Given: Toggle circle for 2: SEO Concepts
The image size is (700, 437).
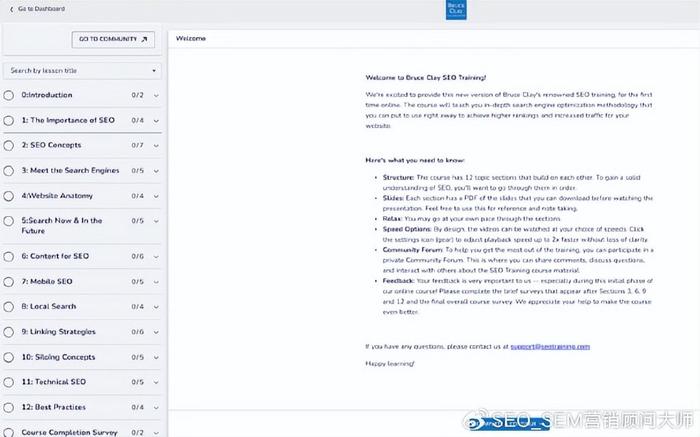Looking at the screenshot, I should [x=8, y=146].
